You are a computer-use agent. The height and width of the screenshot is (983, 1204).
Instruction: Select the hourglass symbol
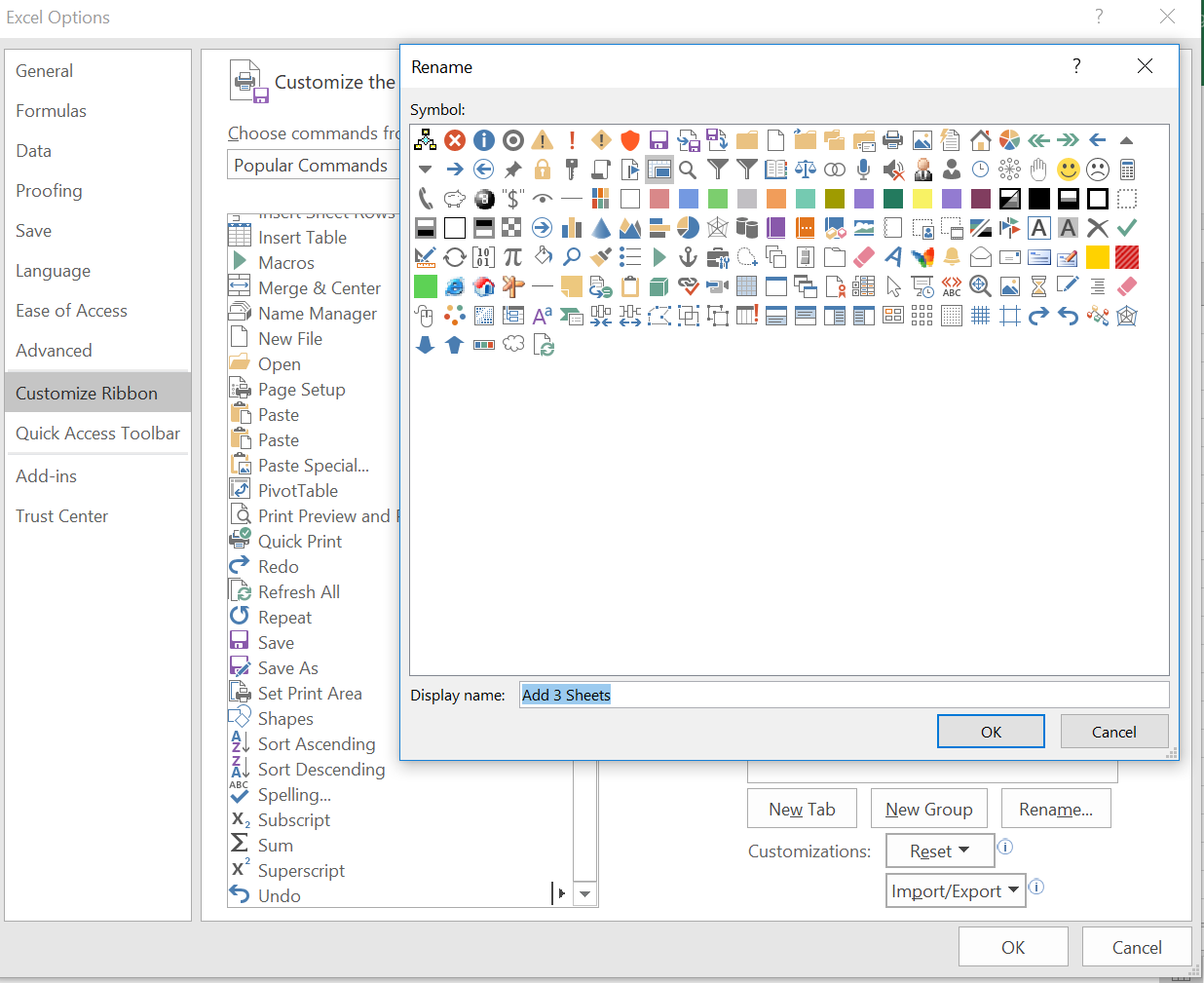tap(1038, 285)
